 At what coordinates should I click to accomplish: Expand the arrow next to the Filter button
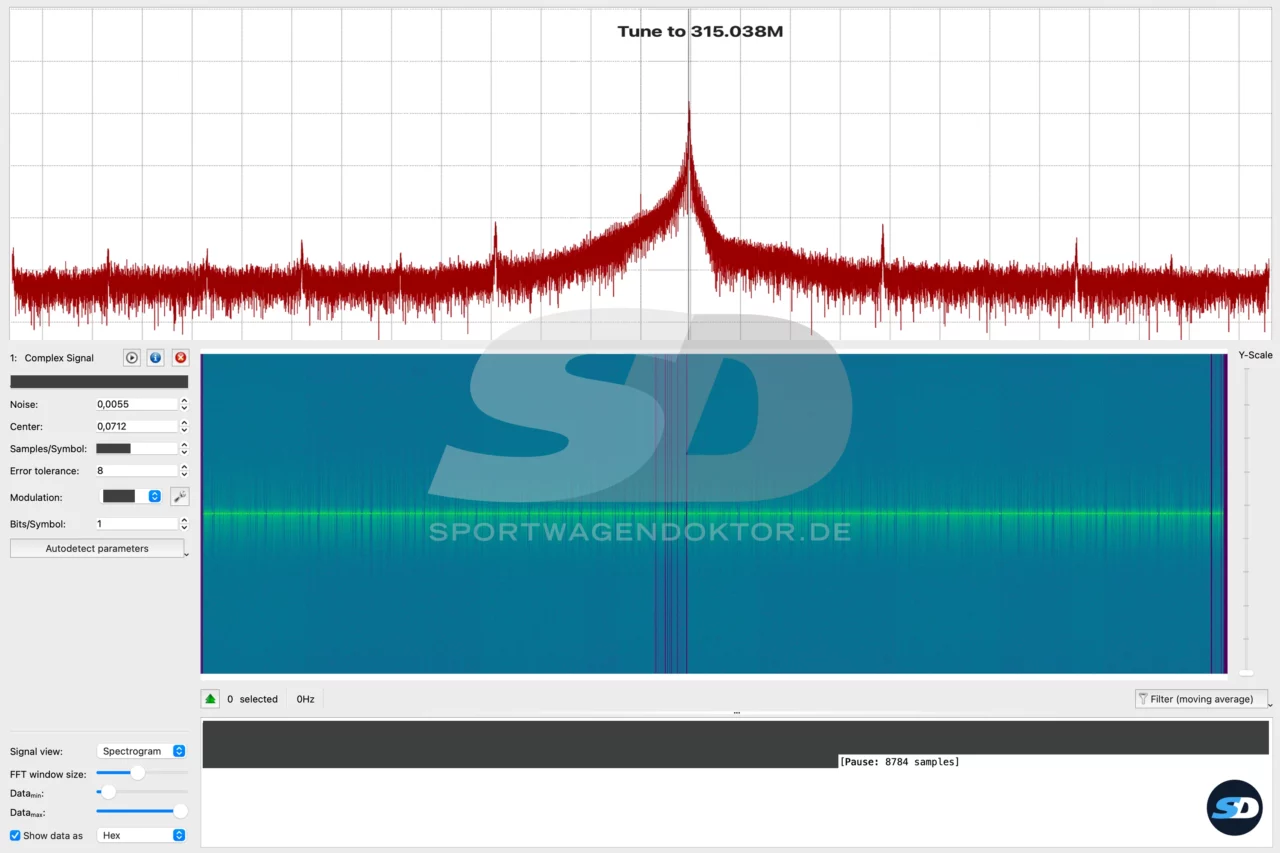[1270, 703]
